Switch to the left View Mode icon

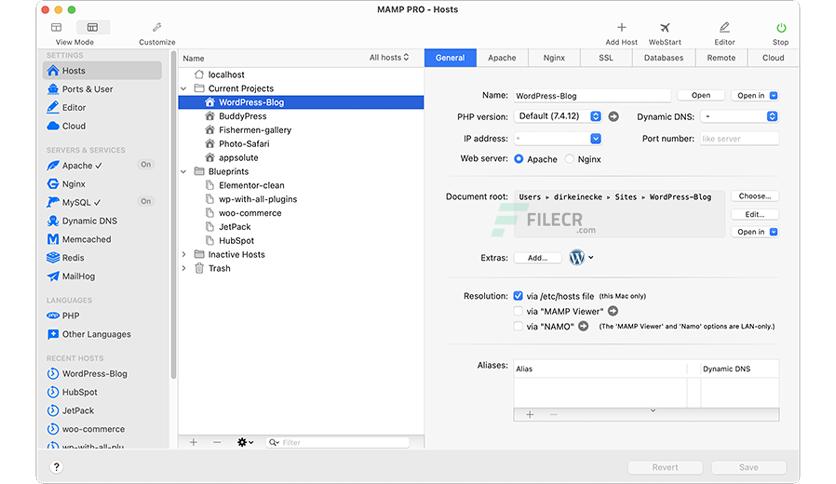[x=57, y=27]
